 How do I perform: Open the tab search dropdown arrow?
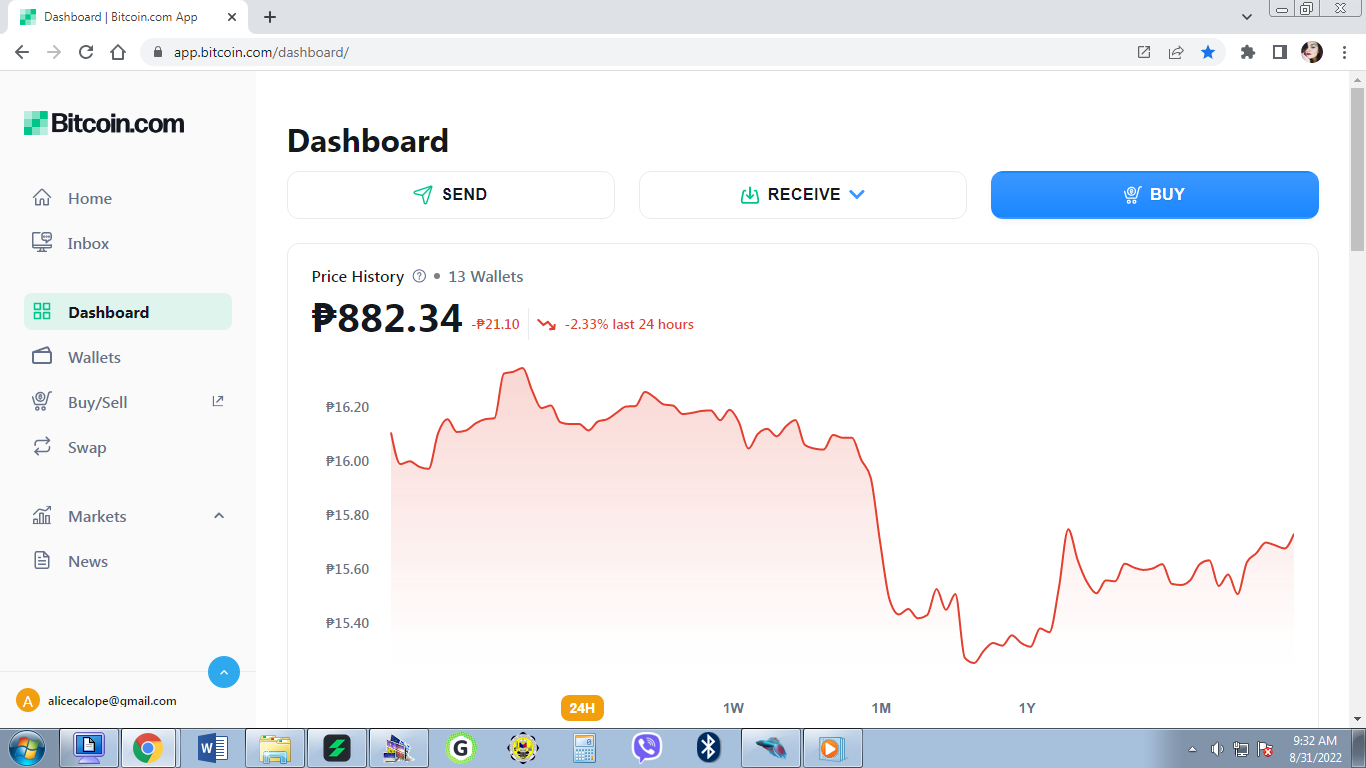[x=1247, y=17]
